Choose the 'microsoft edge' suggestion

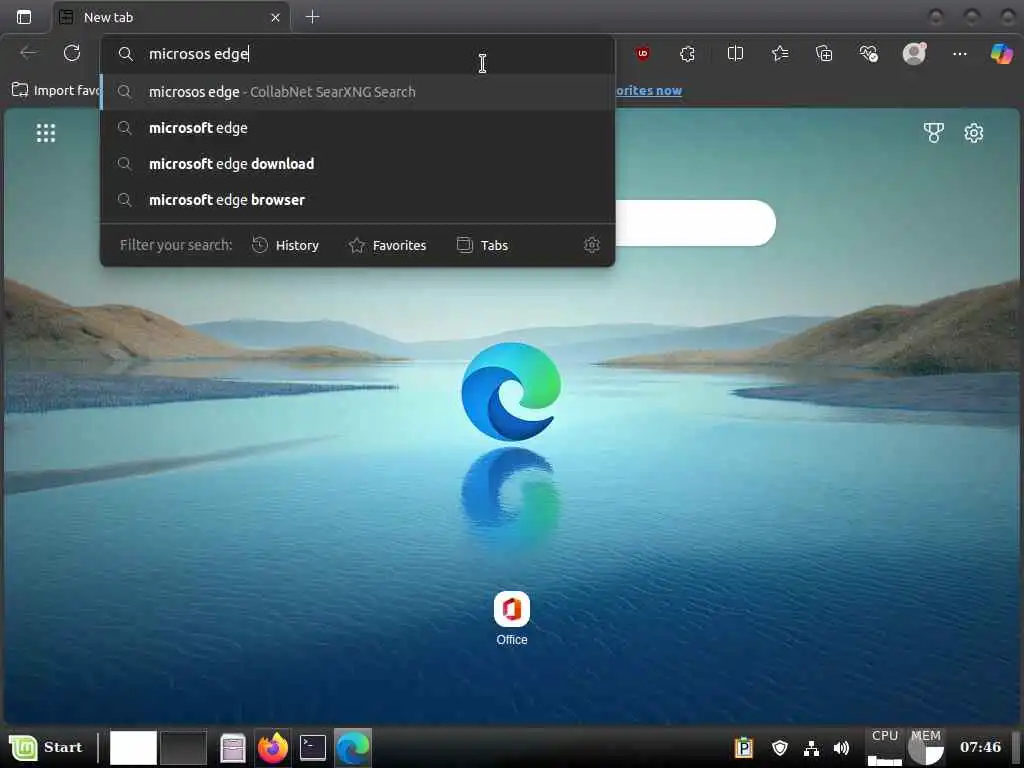click(x=358, y=128)
